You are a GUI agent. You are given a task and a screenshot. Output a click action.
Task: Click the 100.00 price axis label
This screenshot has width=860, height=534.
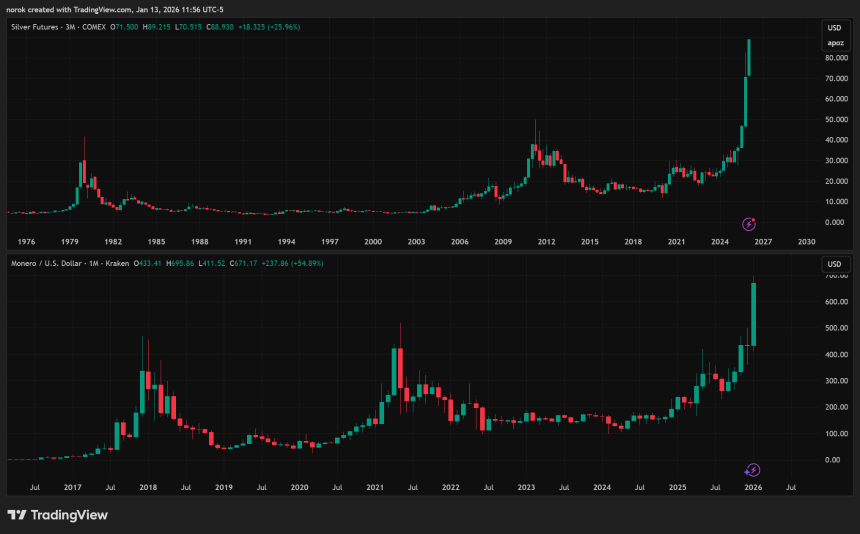pos(836,434)
